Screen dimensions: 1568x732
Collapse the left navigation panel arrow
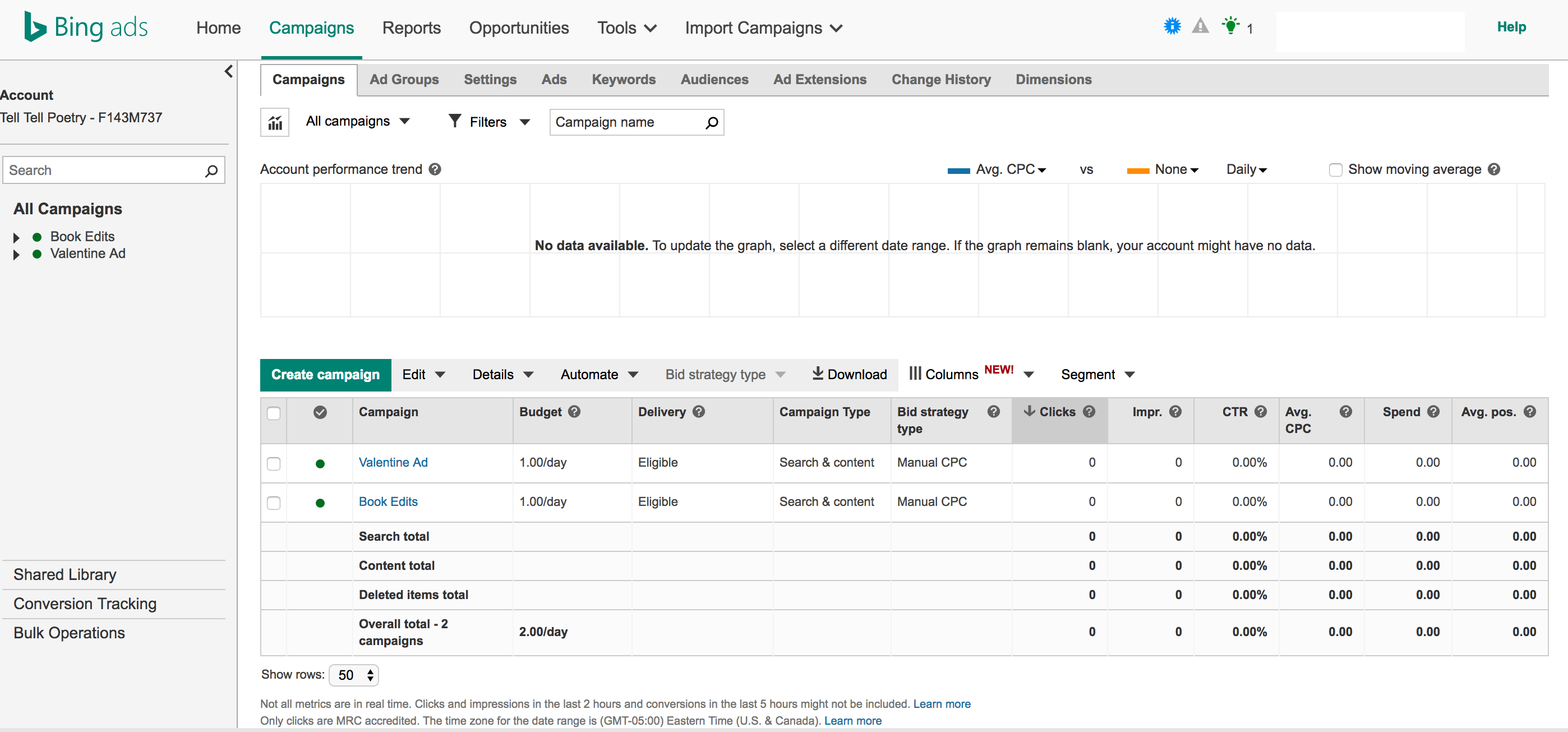click(228, 72)
